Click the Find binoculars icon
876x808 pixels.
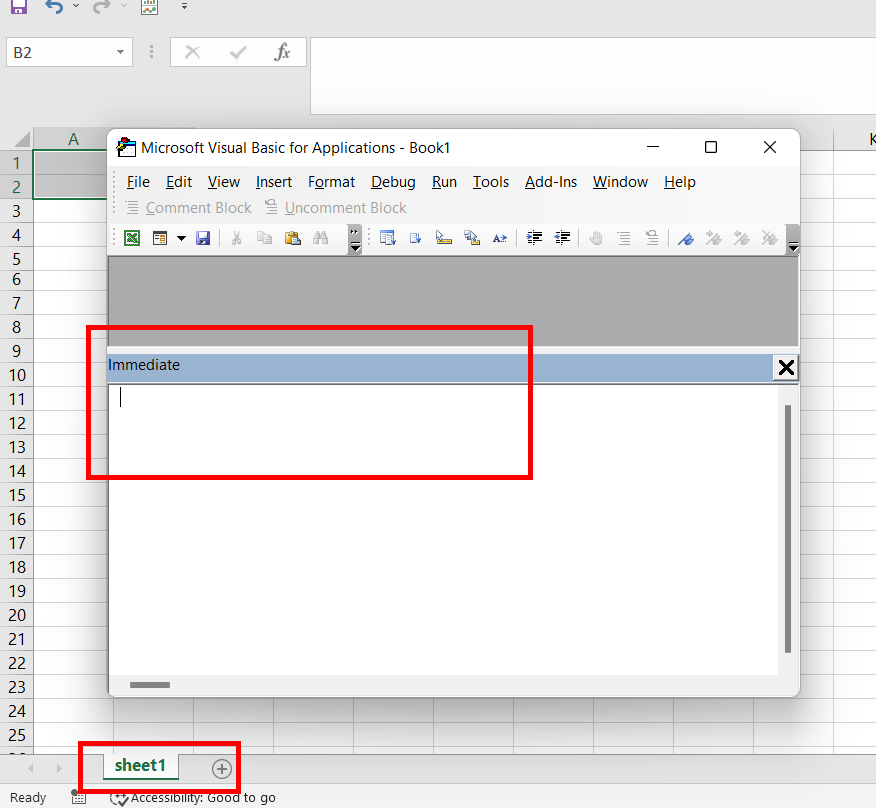coord(321,239)
